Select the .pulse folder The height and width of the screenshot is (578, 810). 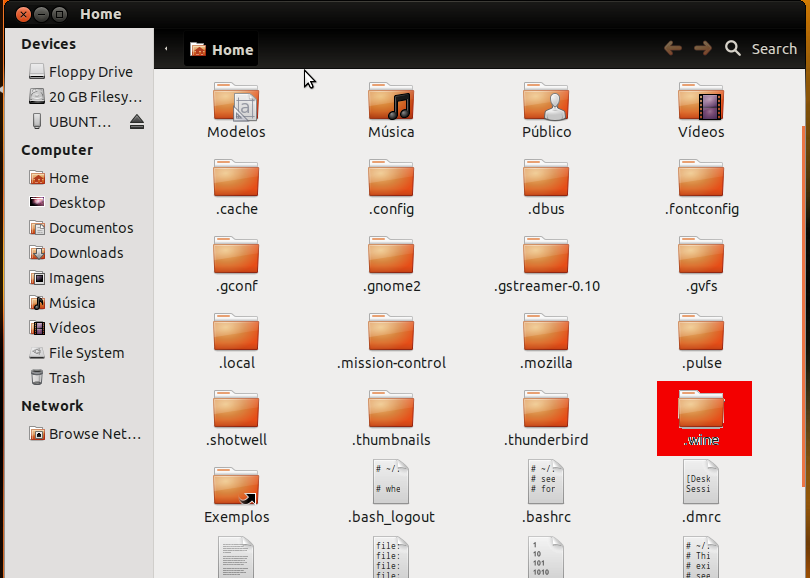click(x=701, y=341)
